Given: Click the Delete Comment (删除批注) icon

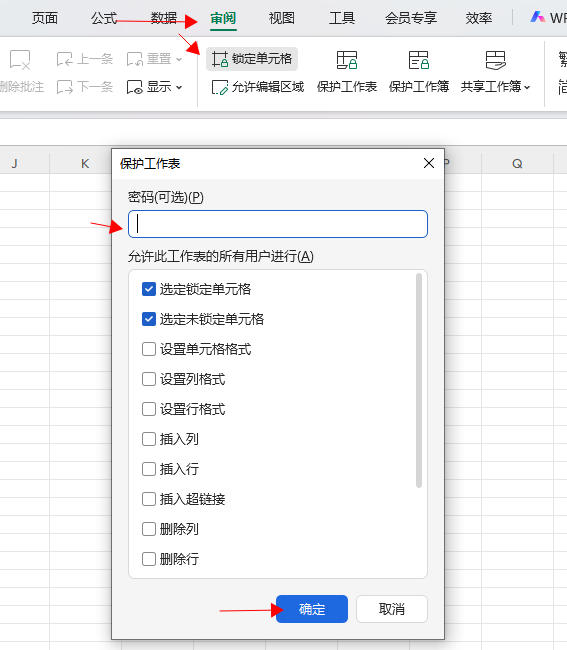Looking at the screenshot, I should (x=20, y=60).
